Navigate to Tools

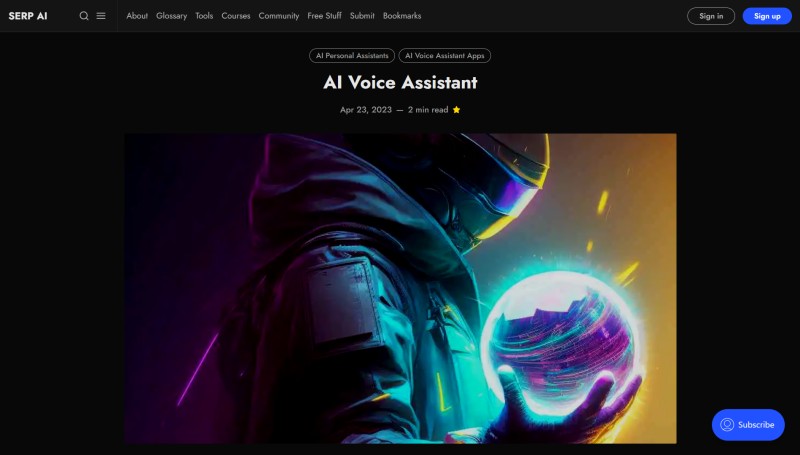204,16
